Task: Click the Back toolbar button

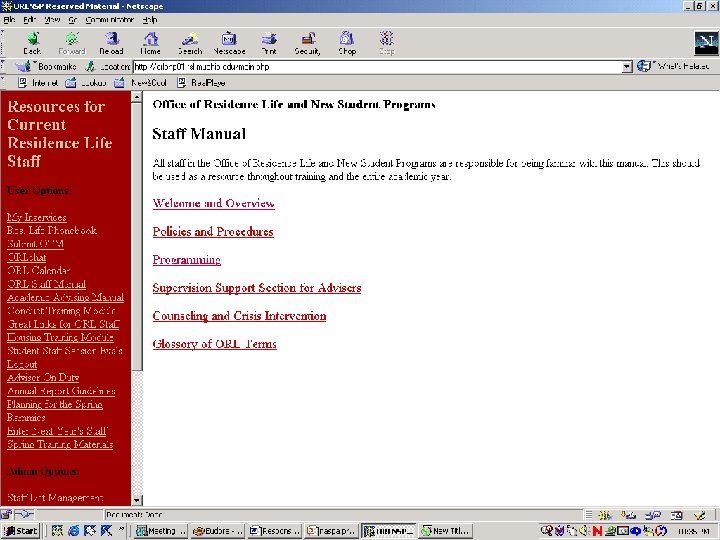Action: tap(32, 44)
